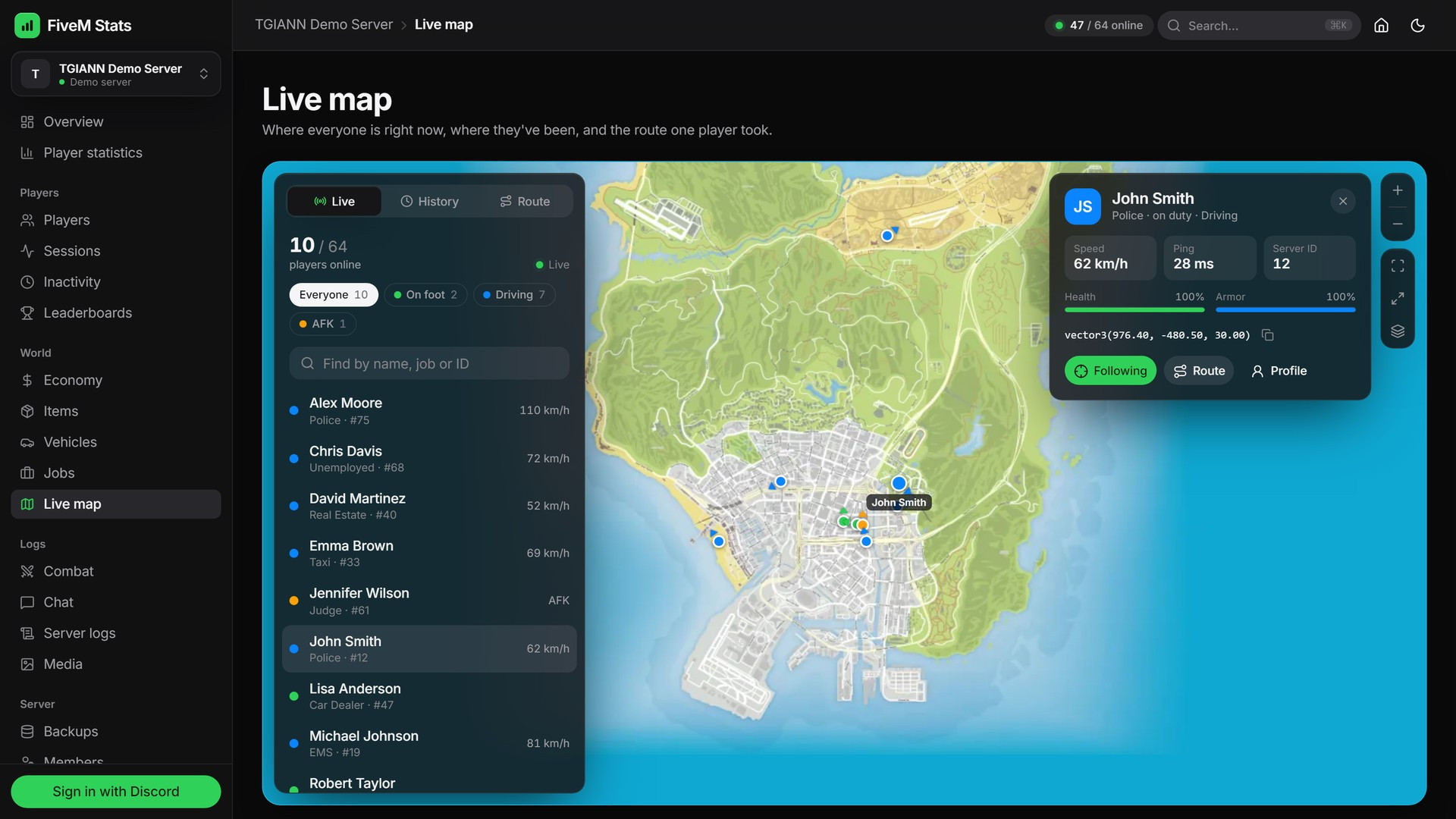Open Overview in the sidebar
This screenshot has width=1456, height=819.
point(116,122)
